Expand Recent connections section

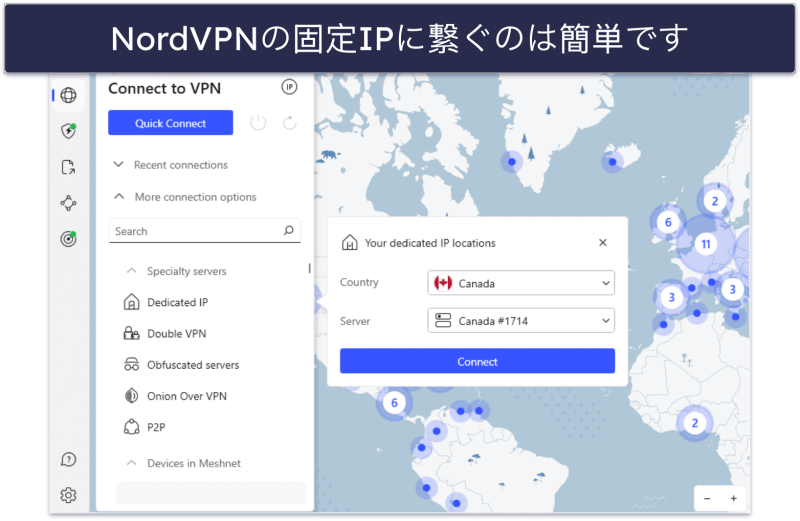tap(170, 165)
